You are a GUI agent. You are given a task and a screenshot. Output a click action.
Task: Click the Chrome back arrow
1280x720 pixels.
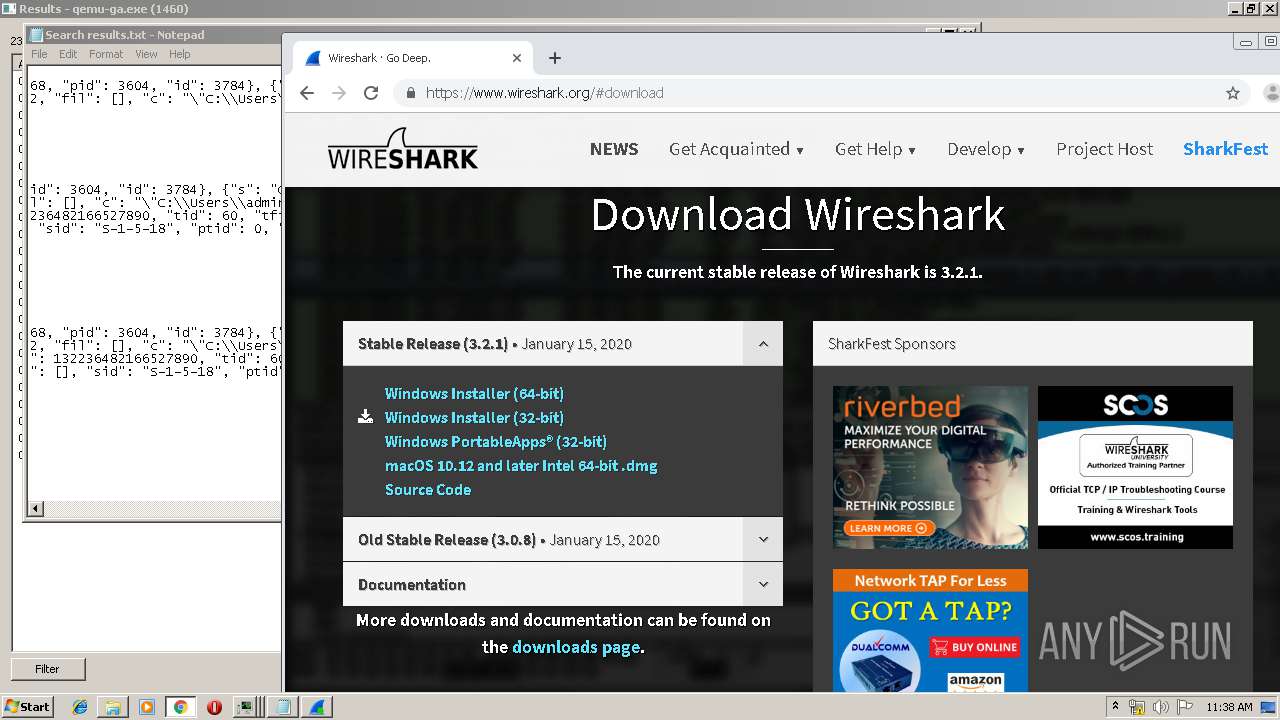[307, 93]
